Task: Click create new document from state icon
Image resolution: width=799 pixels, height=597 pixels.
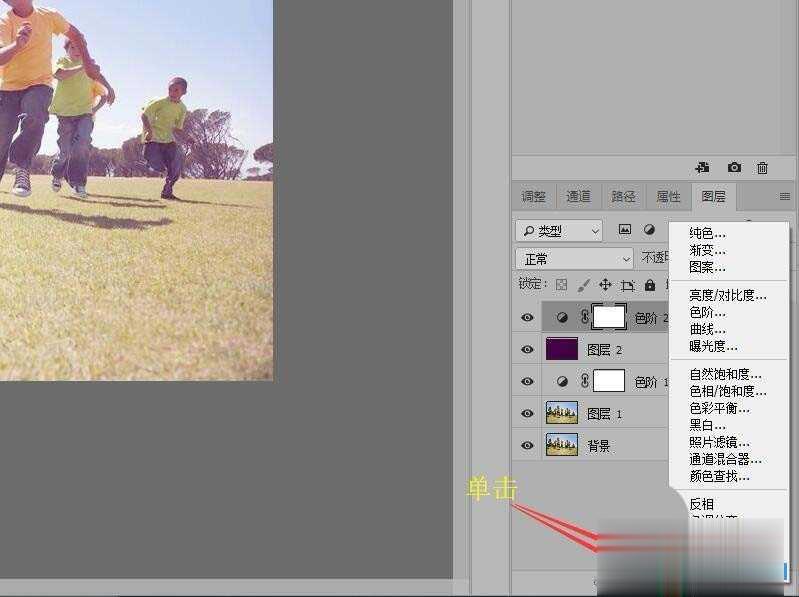Action: click(703, 167)
